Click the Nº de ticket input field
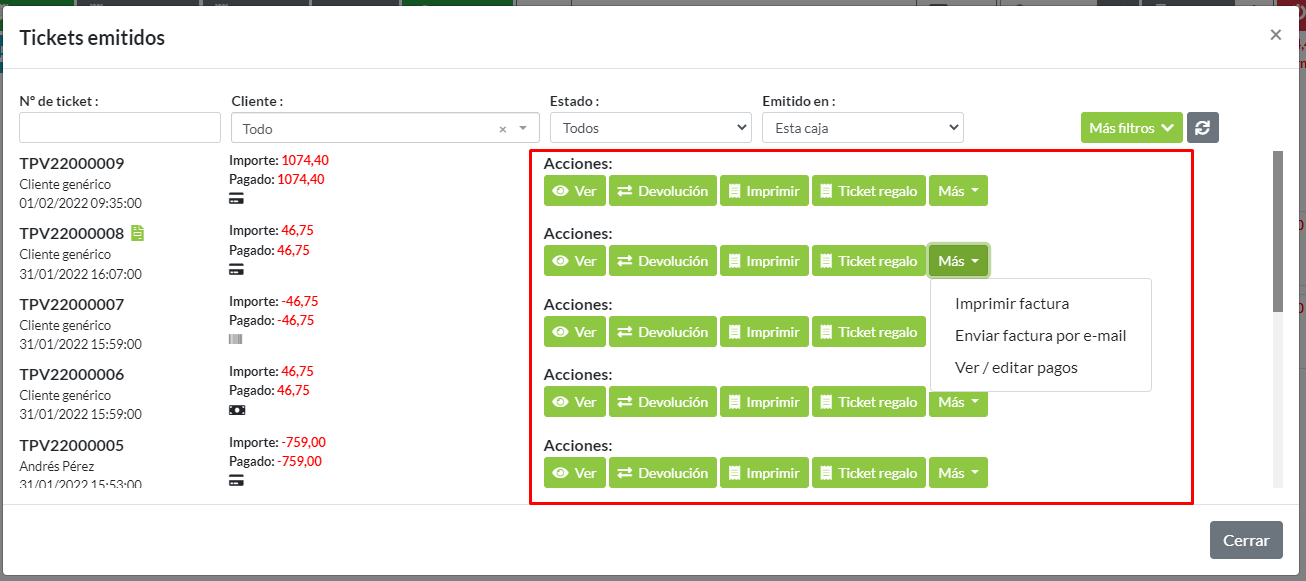Image resolution: width=1306 pixels, height=581 pixels. [x=120, y=128]
